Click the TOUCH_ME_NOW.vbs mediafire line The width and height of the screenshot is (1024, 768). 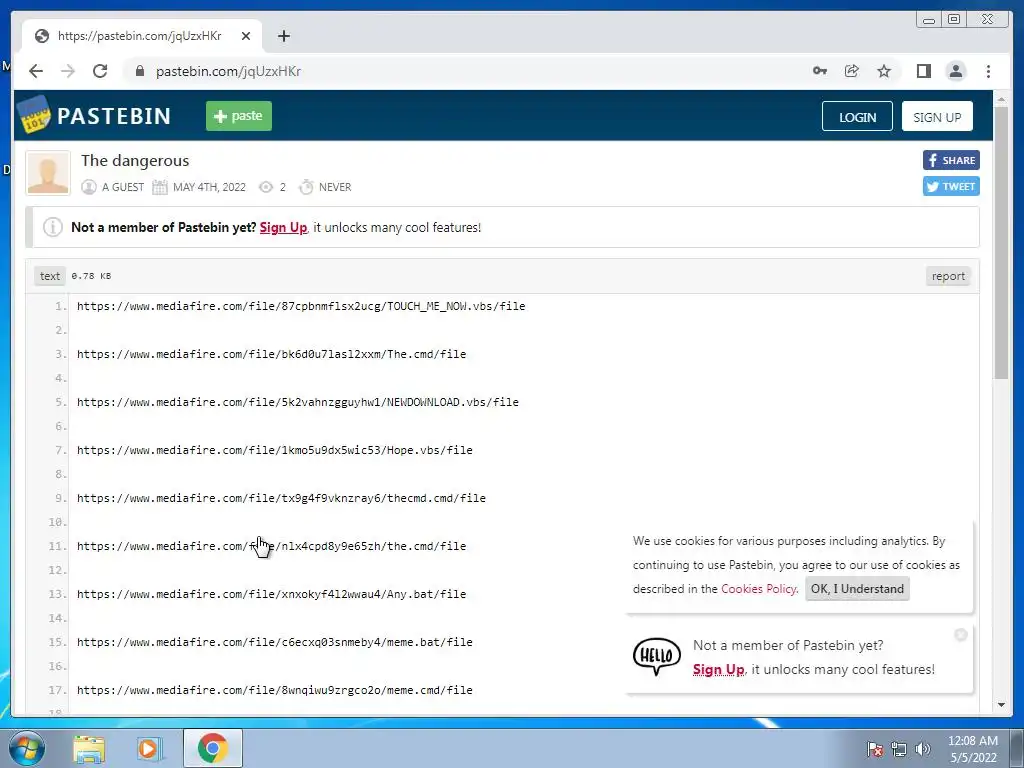click(301, 306)
